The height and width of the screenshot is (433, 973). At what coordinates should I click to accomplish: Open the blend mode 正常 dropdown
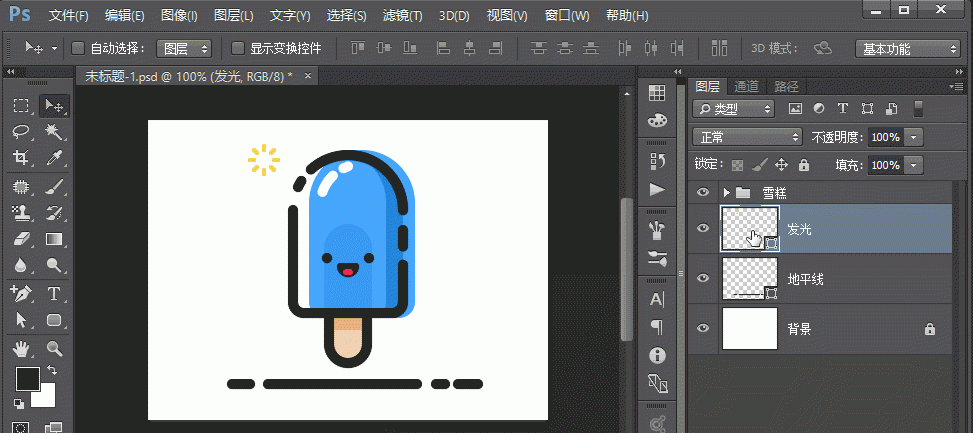tap(747, 136)
